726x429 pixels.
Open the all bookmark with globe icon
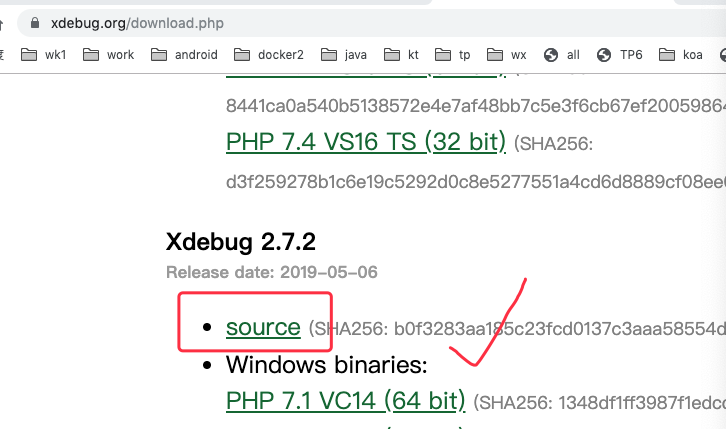(x=562, y=55)
